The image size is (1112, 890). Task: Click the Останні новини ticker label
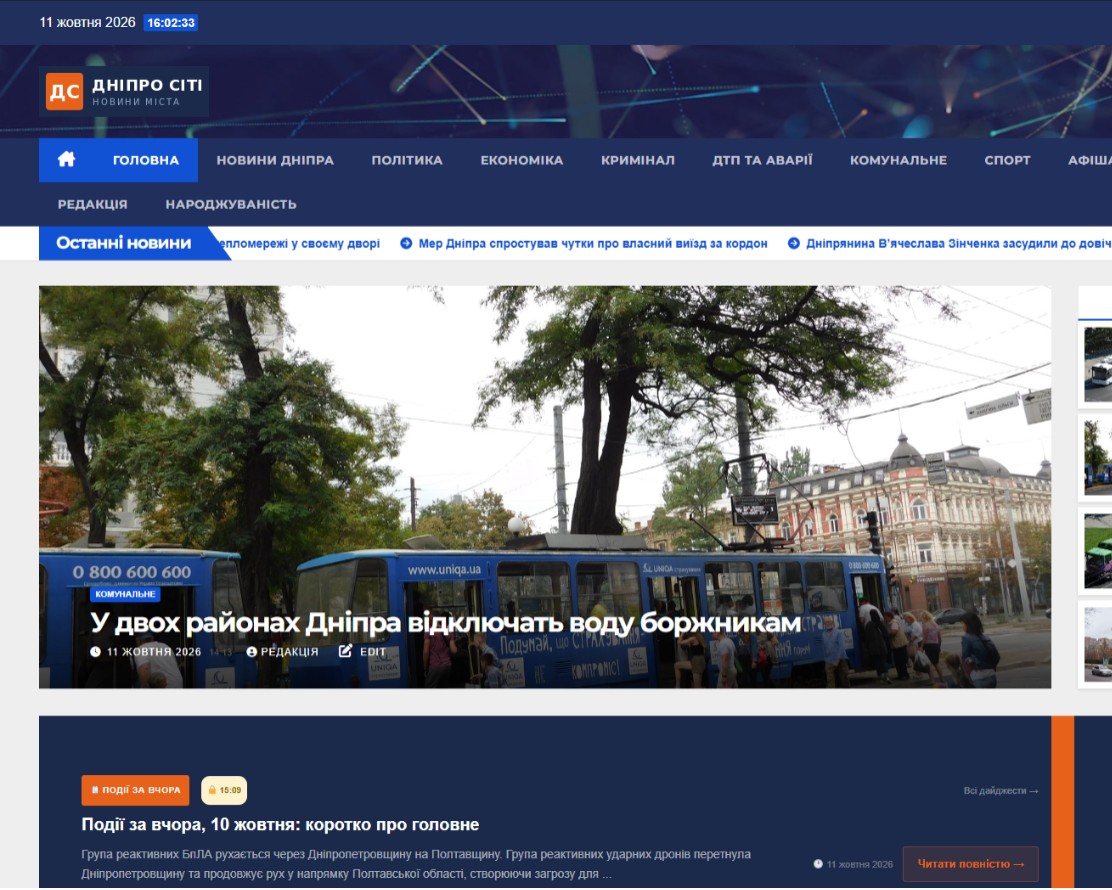(123, 243)
